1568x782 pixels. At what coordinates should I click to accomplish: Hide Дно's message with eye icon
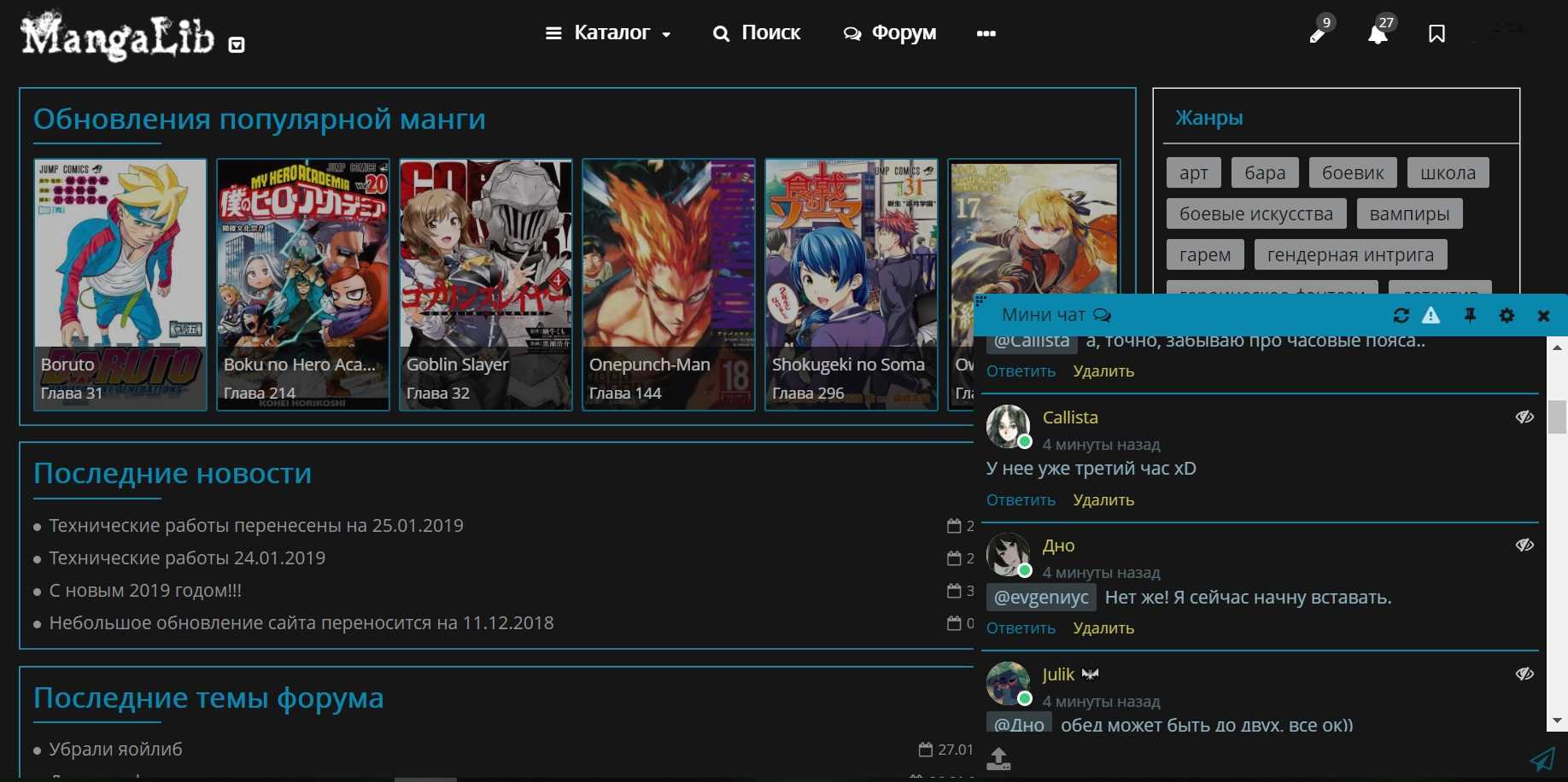coord(1524,545)
